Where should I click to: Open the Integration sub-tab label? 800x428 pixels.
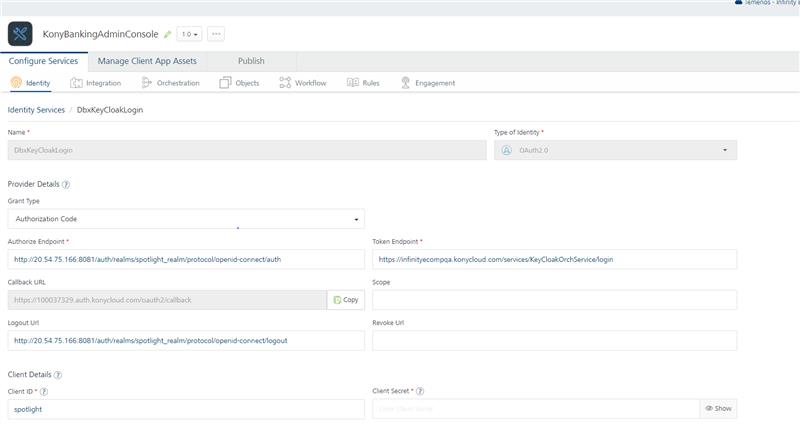click(104, 83)
